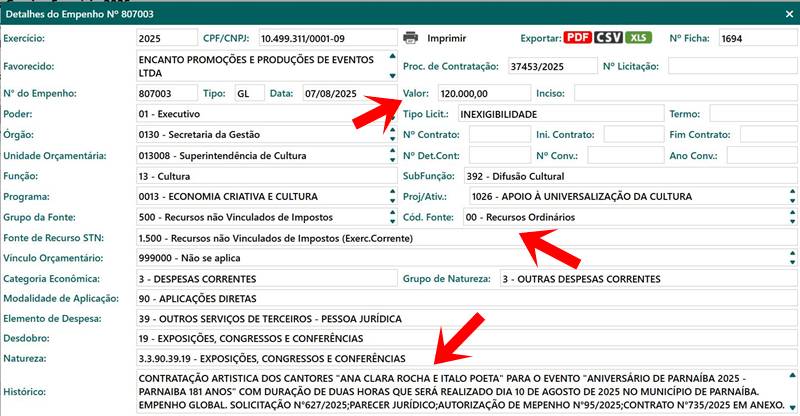
Task: Export the record as XLS
Action: [x=639, y=38]
